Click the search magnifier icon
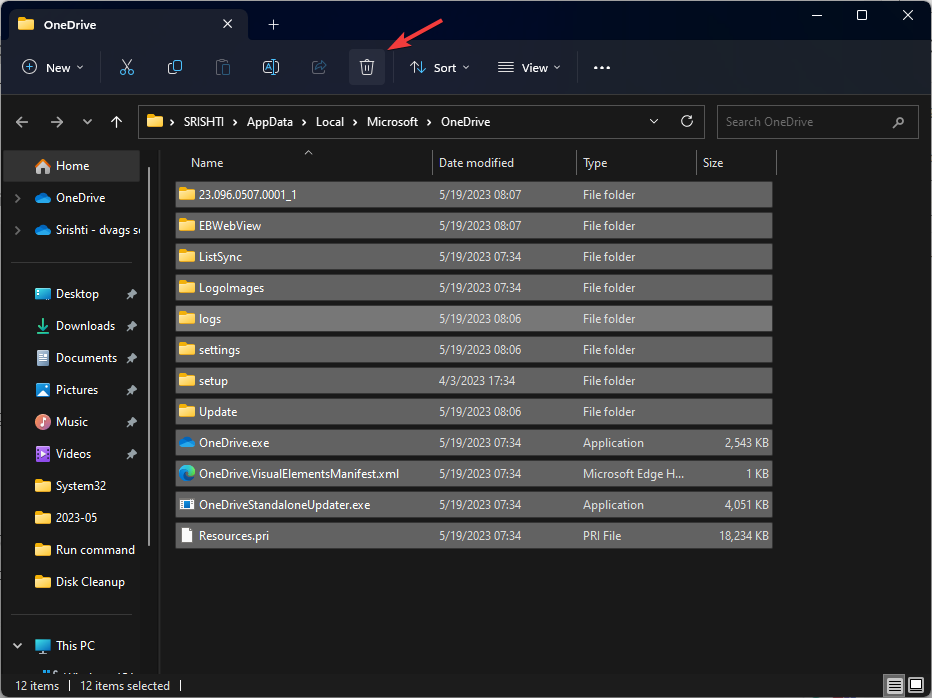 point(898,122)
